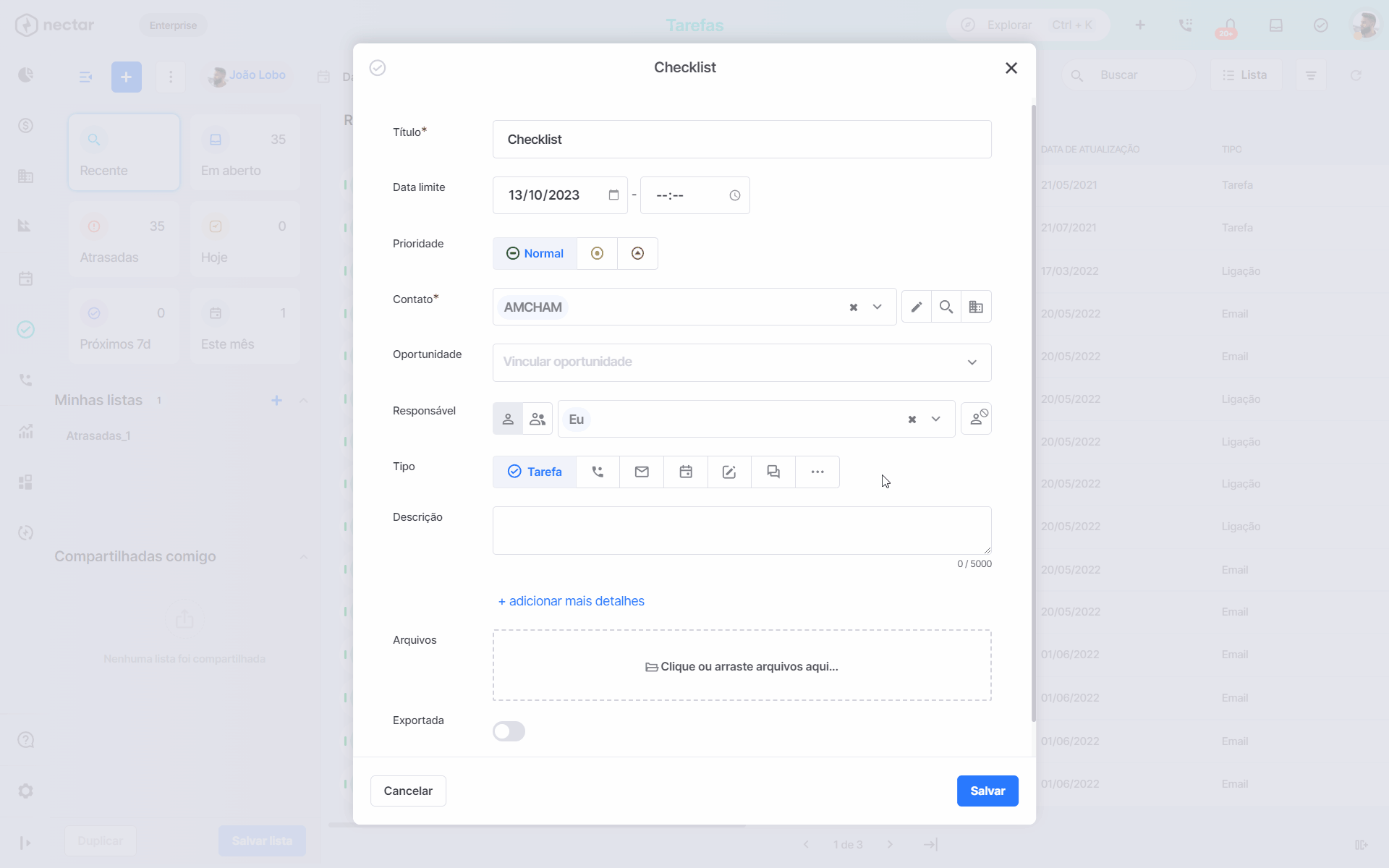Screen dimensions: 1389x868
Task: Mark task complete with the checkmark icon in Checklist header
Action: [x=378, y=68]
